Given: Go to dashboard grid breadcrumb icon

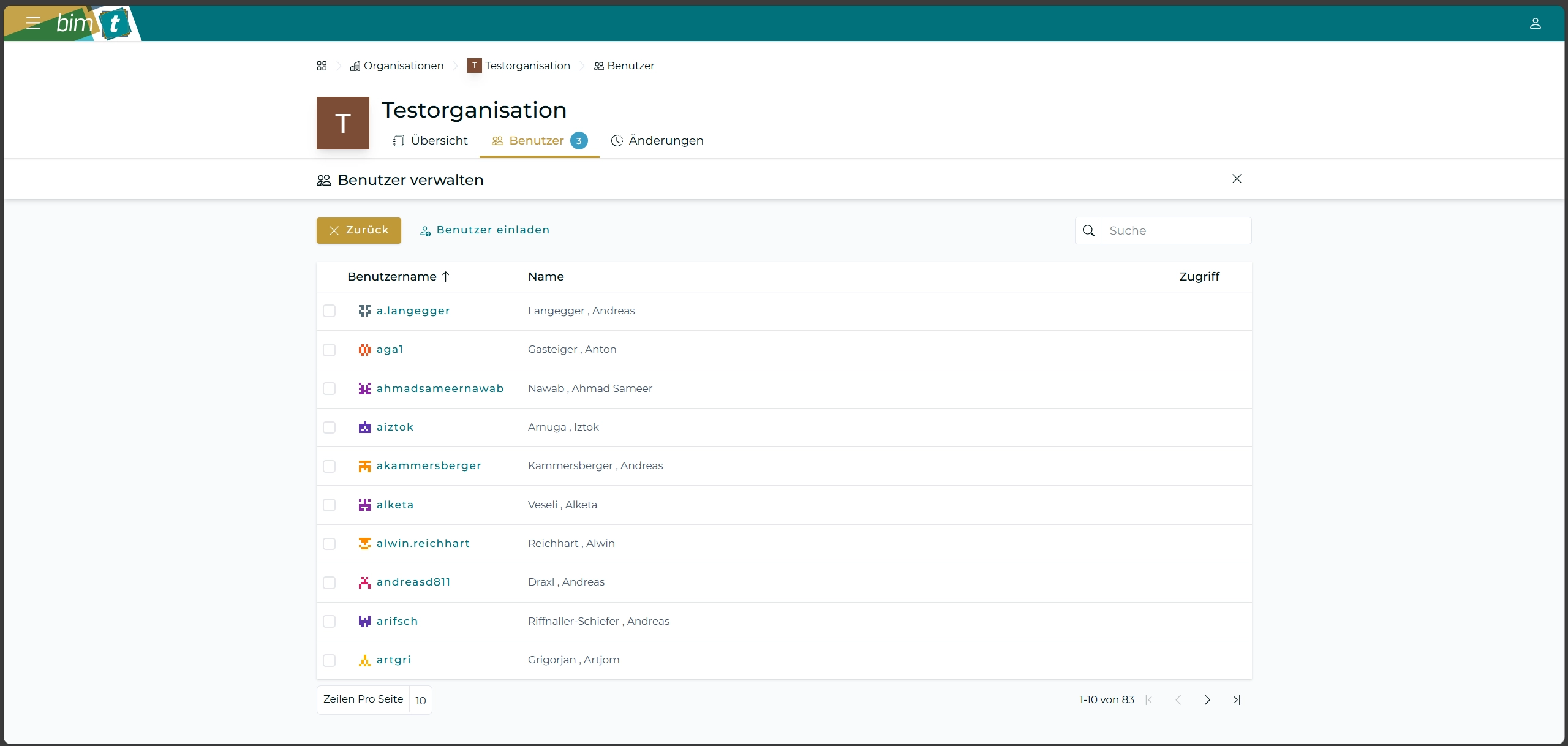Looking at the screenshot, I should [x=322, y=66].
